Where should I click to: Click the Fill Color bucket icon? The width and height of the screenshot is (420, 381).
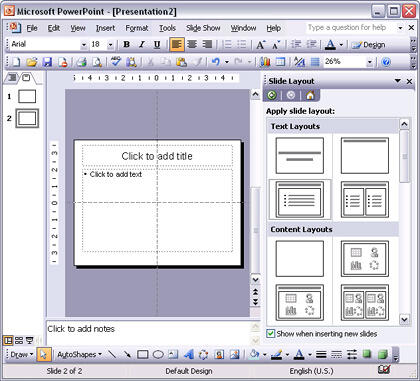254,354
